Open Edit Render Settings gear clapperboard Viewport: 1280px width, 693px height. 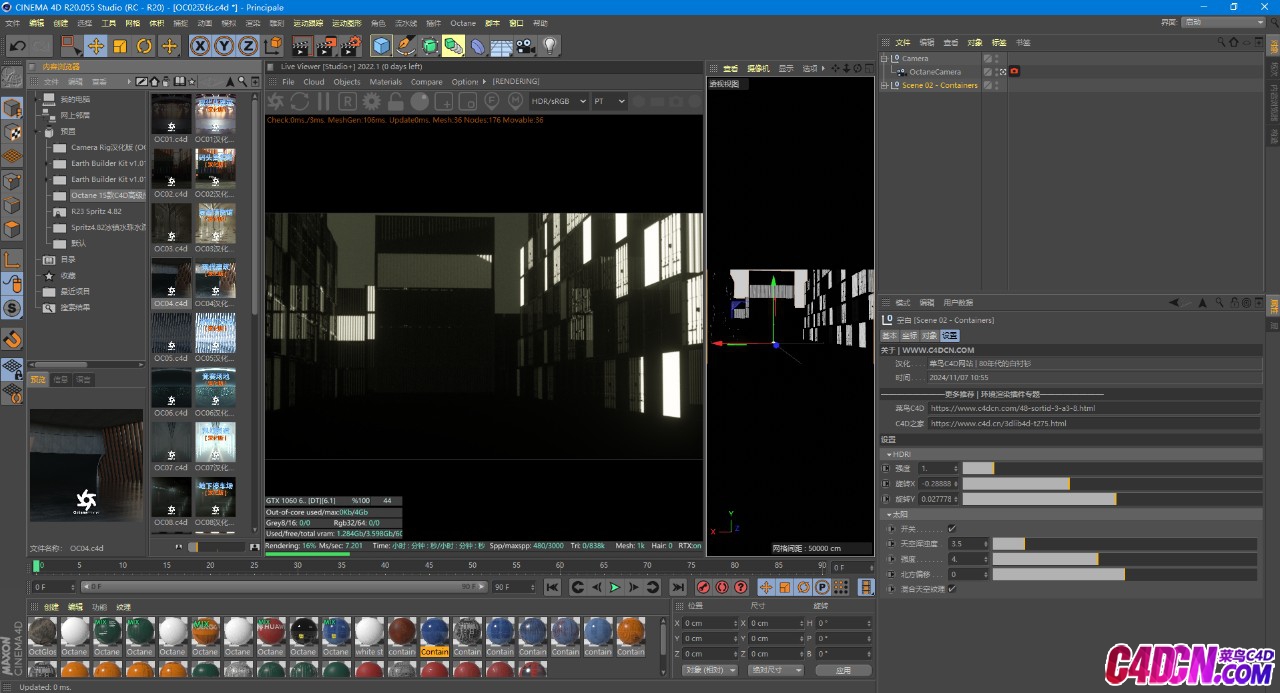(x=350, y=46)
